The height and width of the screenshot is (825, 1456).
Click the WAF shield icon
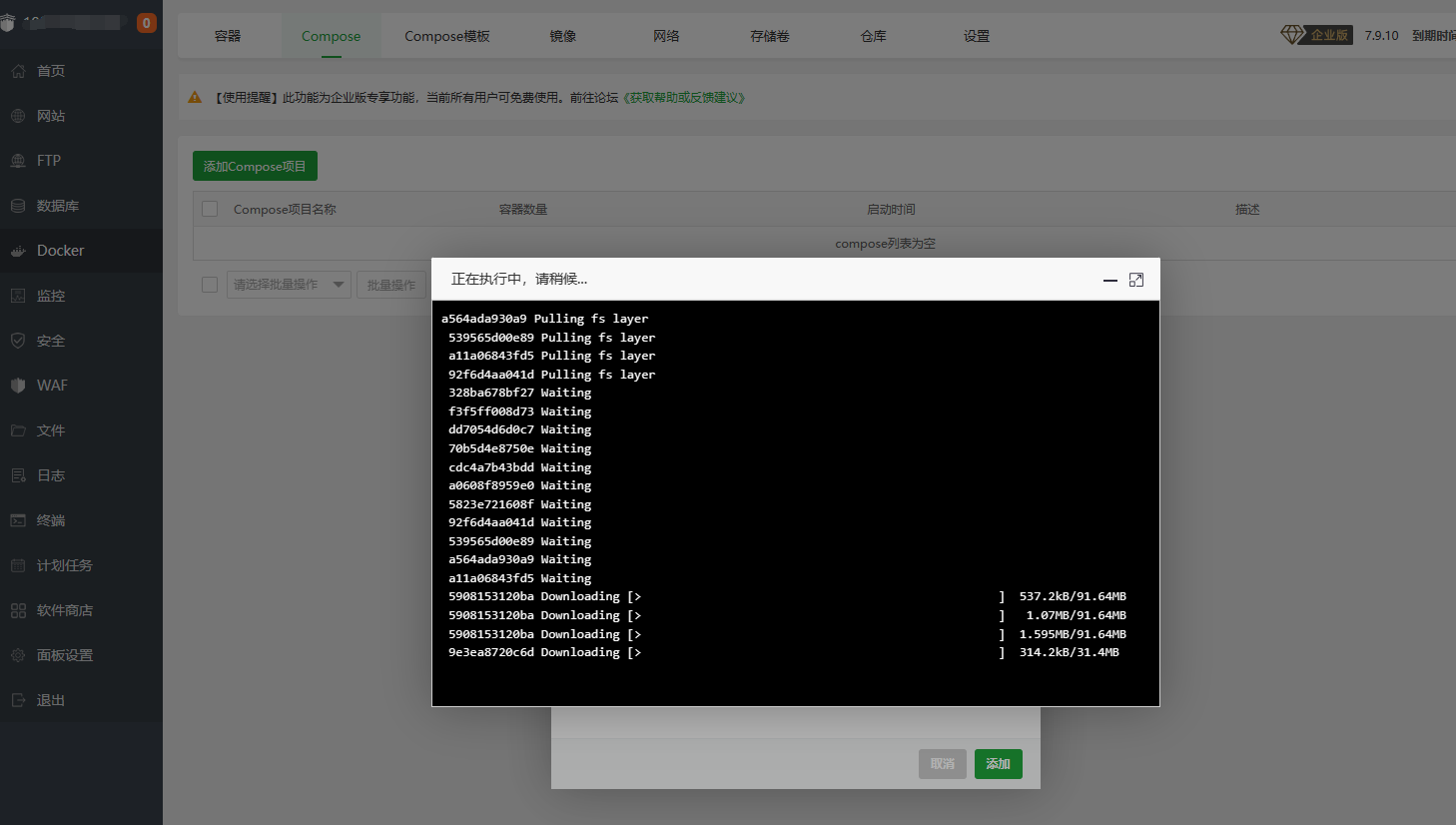[18, 386]
